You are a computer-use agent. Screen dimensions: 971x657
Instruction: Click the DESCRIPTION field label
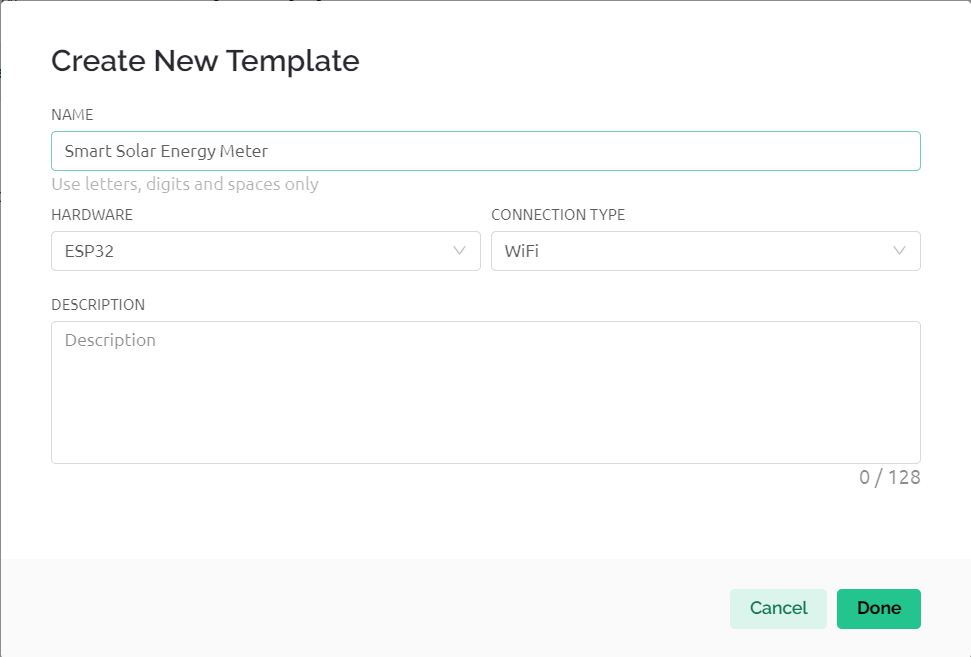pos(98,305)
